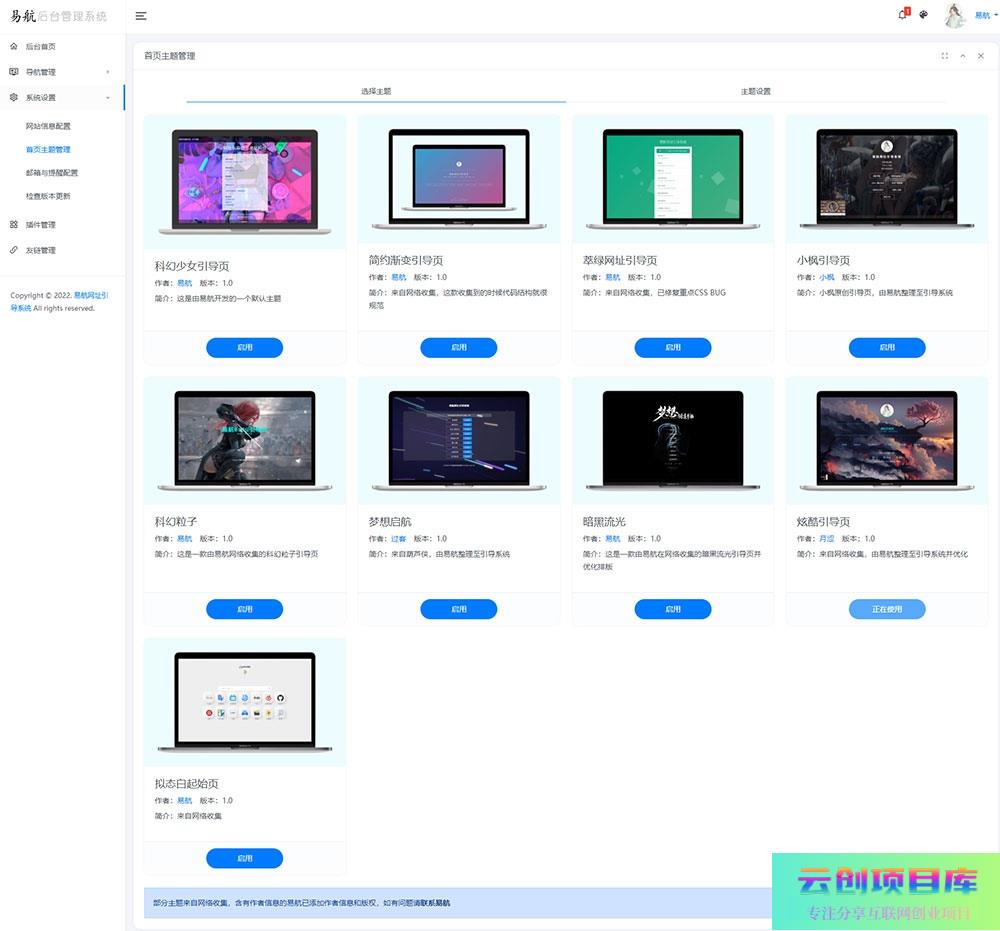Click the 小枫 author link

click(826, 277)
